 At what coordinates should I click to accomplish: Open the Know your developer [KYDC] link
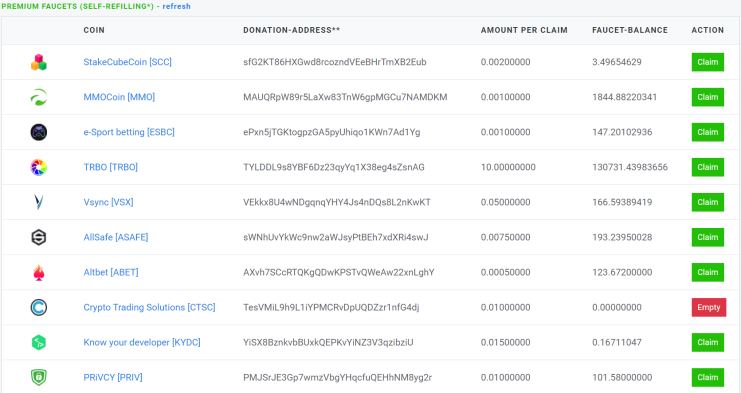tap(142, 342)
